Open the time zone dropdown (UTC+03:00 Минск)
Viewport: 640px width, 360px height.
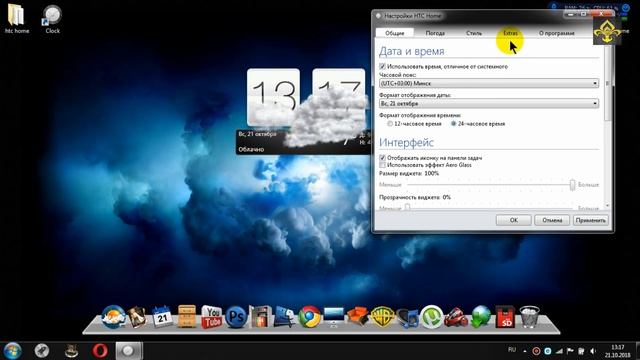tap(489, 83)
